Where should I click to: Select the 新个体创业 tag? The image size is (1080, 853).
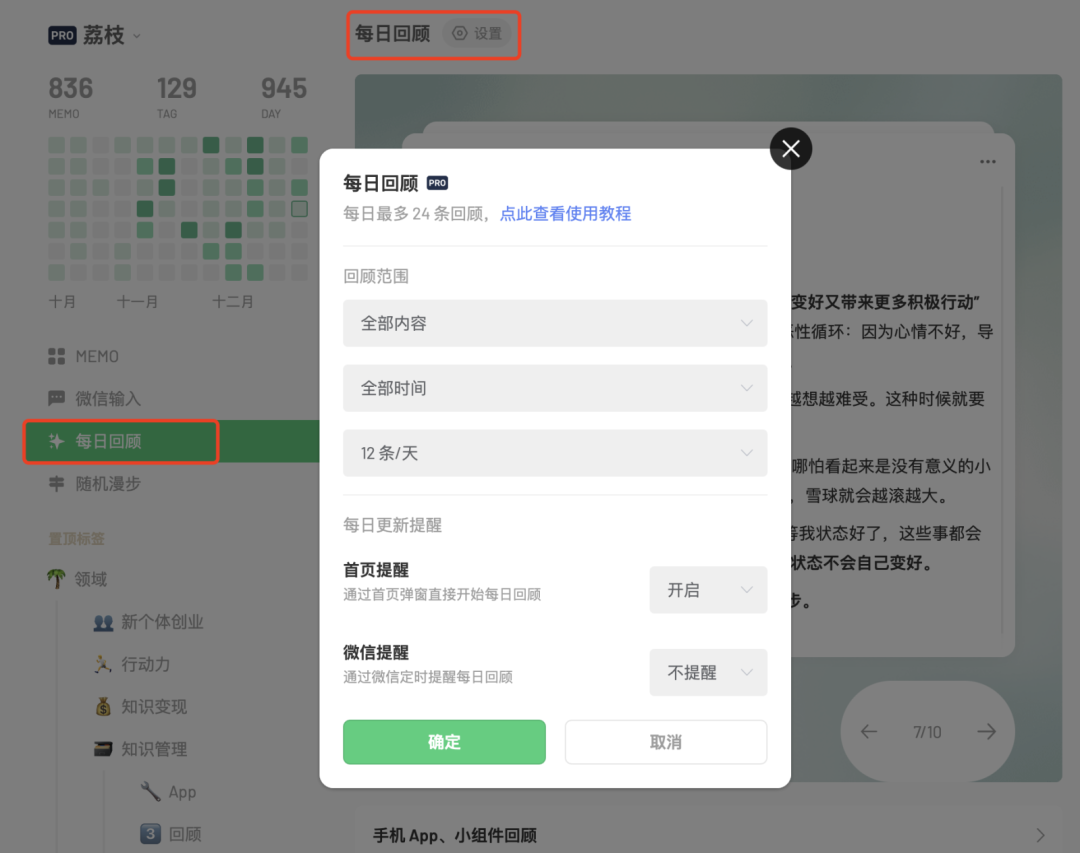point(163,622)
